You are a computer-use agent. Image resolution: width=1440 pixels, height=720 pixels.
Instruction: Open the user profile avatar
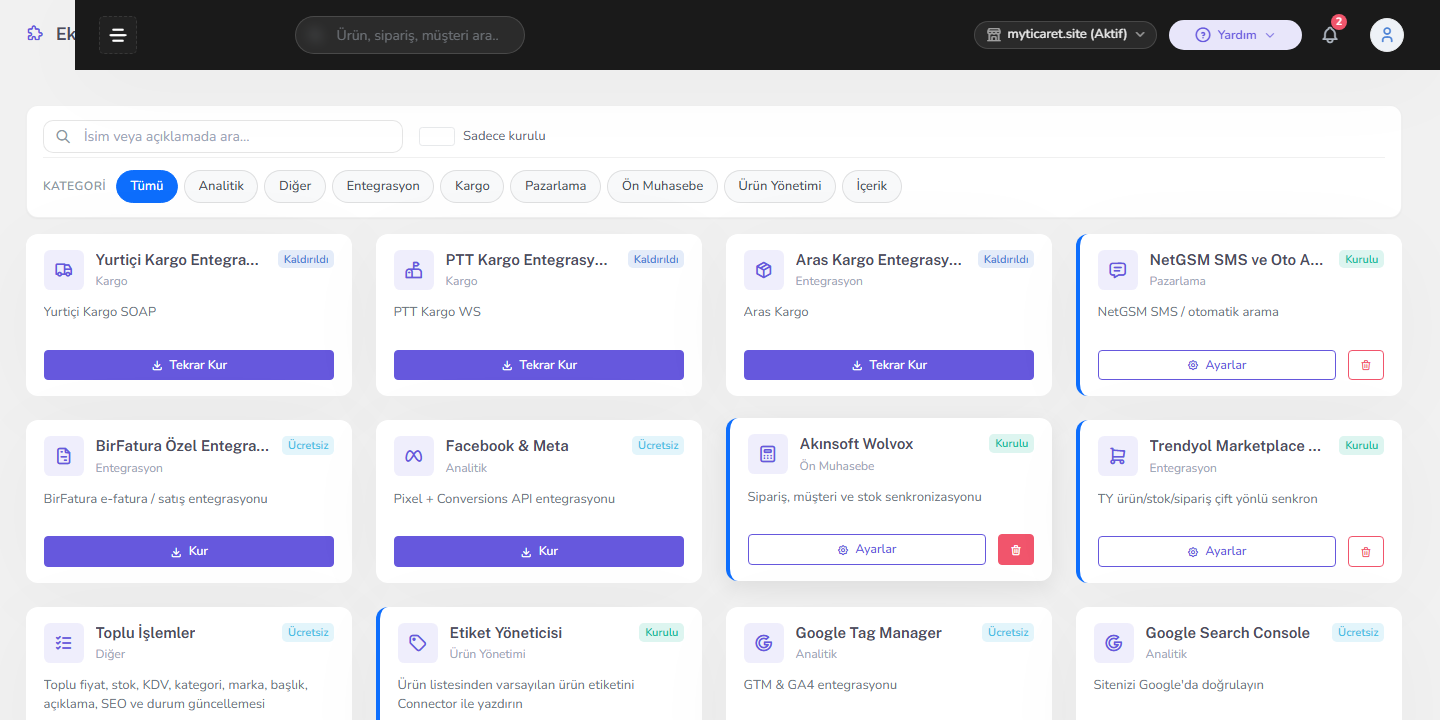(x=1387, y=35)
